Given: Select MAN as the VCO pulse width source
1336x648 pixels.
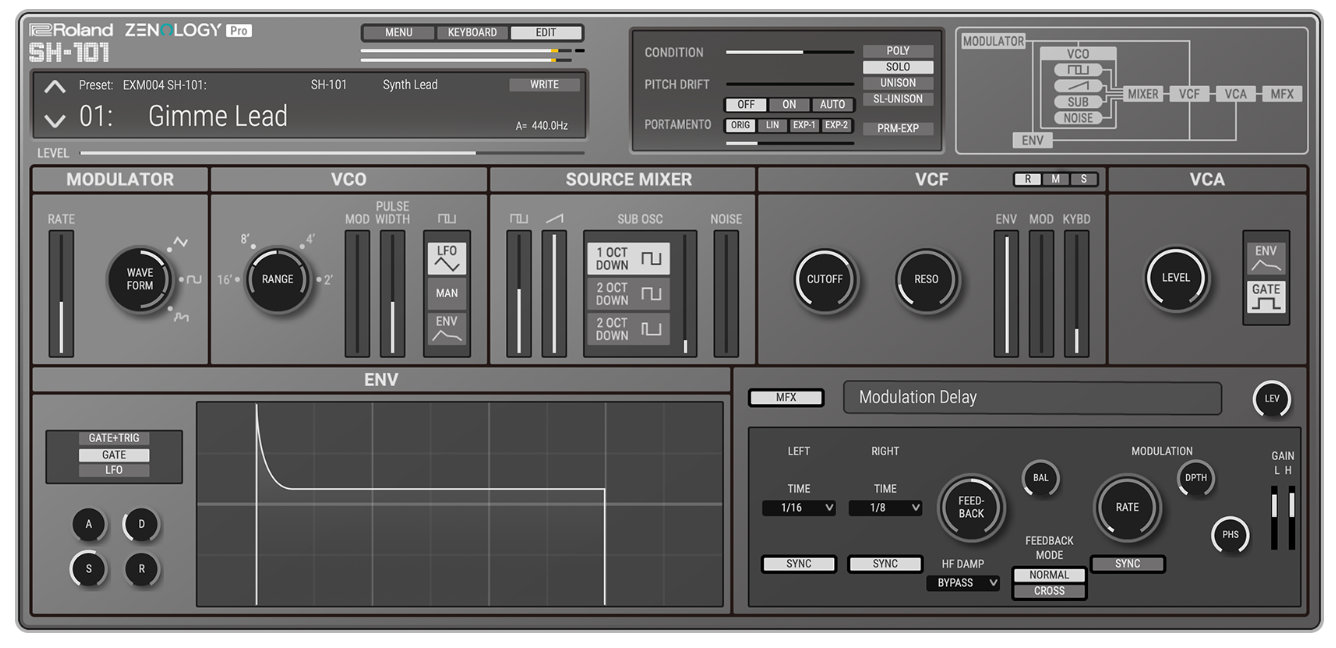Looking at the screenshot, I should [x=446, y=293].
